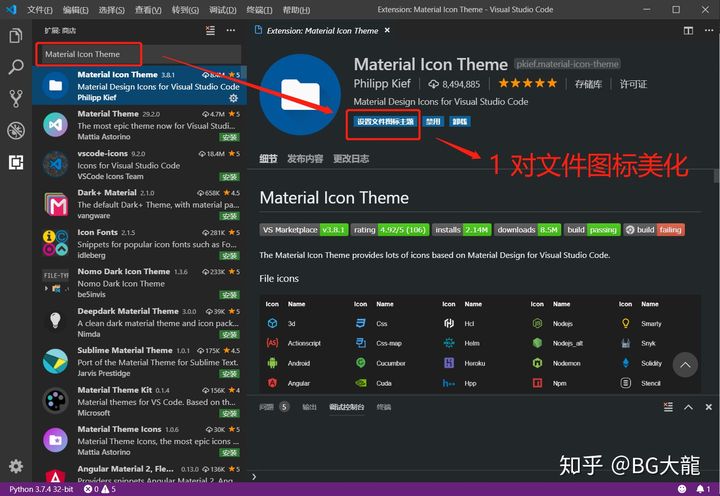Switch to the 输出 output panel tab
Image resolution: width=720 pixels, height=496 pixels.
[309, 407]
